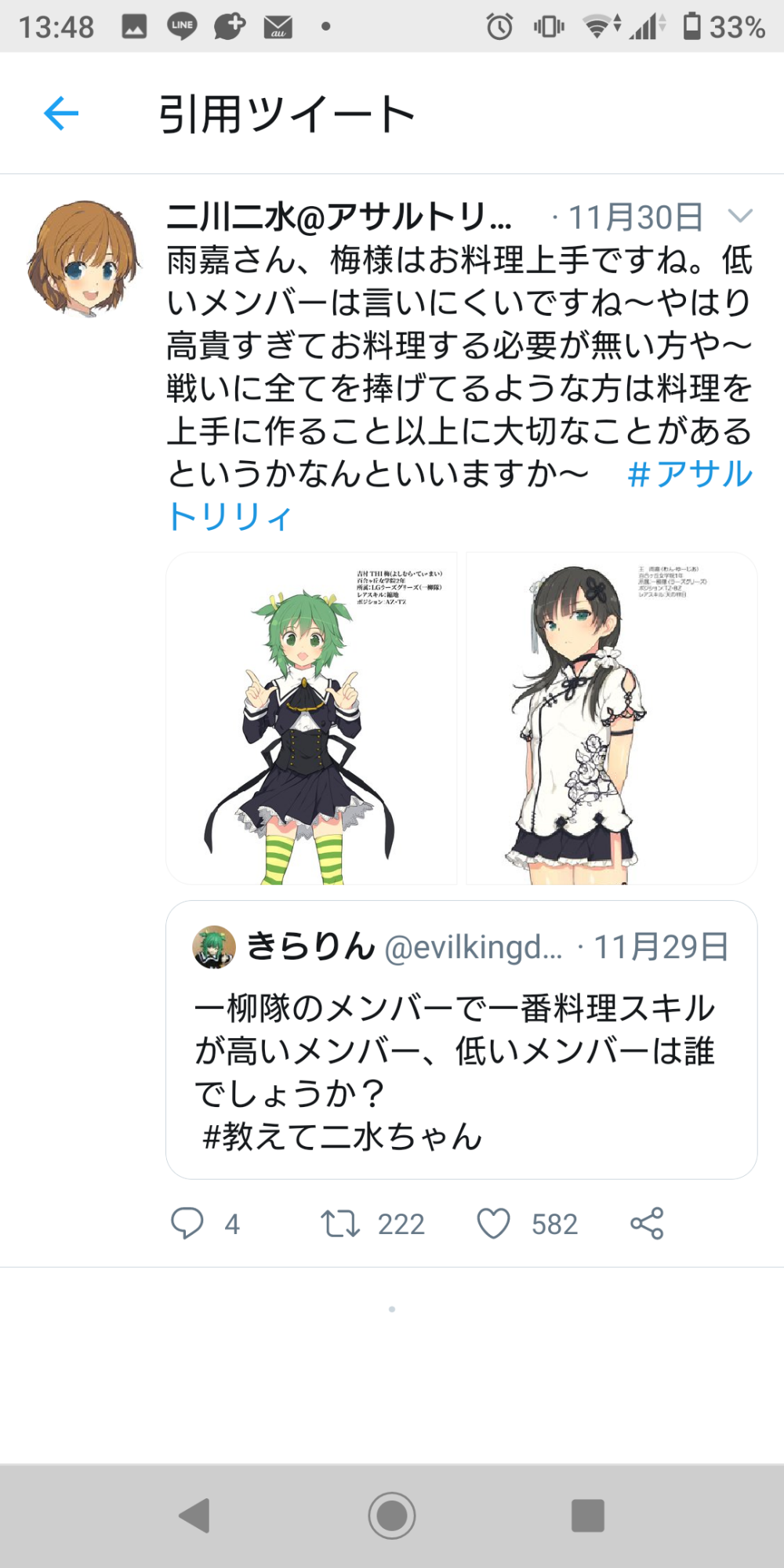Like the tweet with heart icon
The image size is (784, 1568).
(x=494, y=1223)
